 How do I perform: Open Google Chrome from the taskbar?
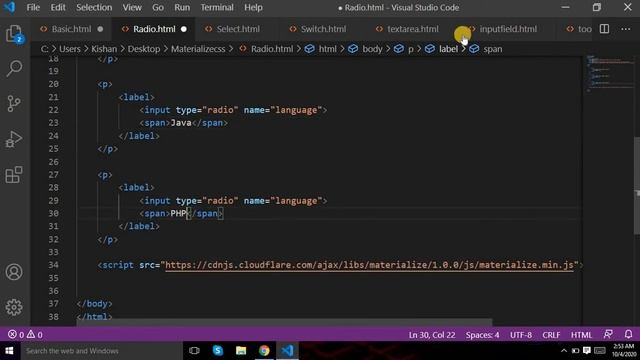(264, 351)
